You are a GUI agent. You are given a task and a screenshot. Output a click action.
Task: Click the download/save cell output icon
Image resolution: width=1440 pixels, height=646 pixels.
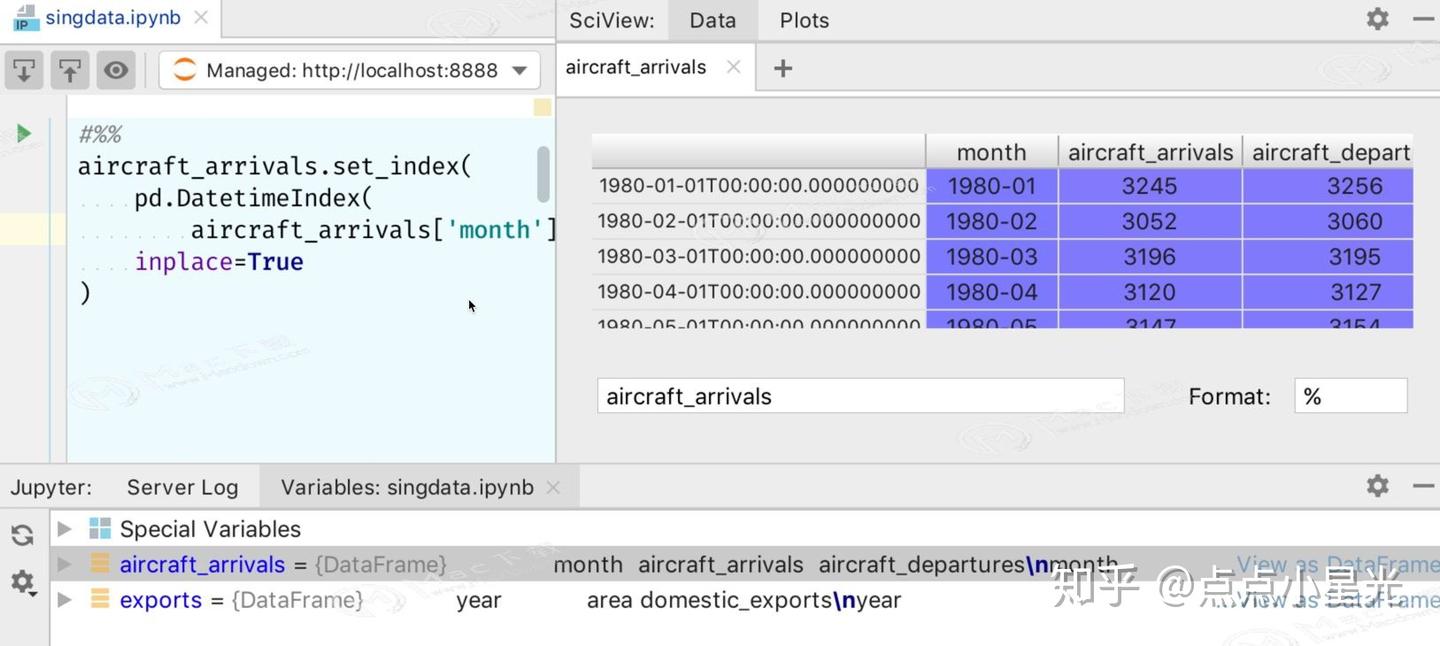pos(23,69)
